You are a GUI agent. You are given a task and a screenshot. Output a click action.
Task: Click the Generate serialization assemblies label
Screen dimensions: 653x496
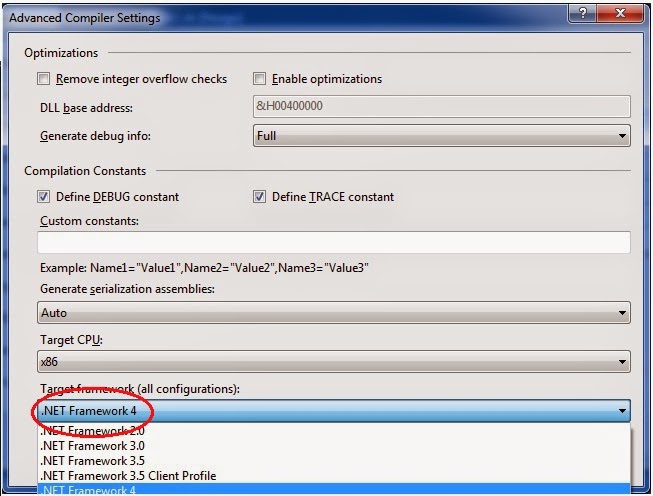(127, 289)
